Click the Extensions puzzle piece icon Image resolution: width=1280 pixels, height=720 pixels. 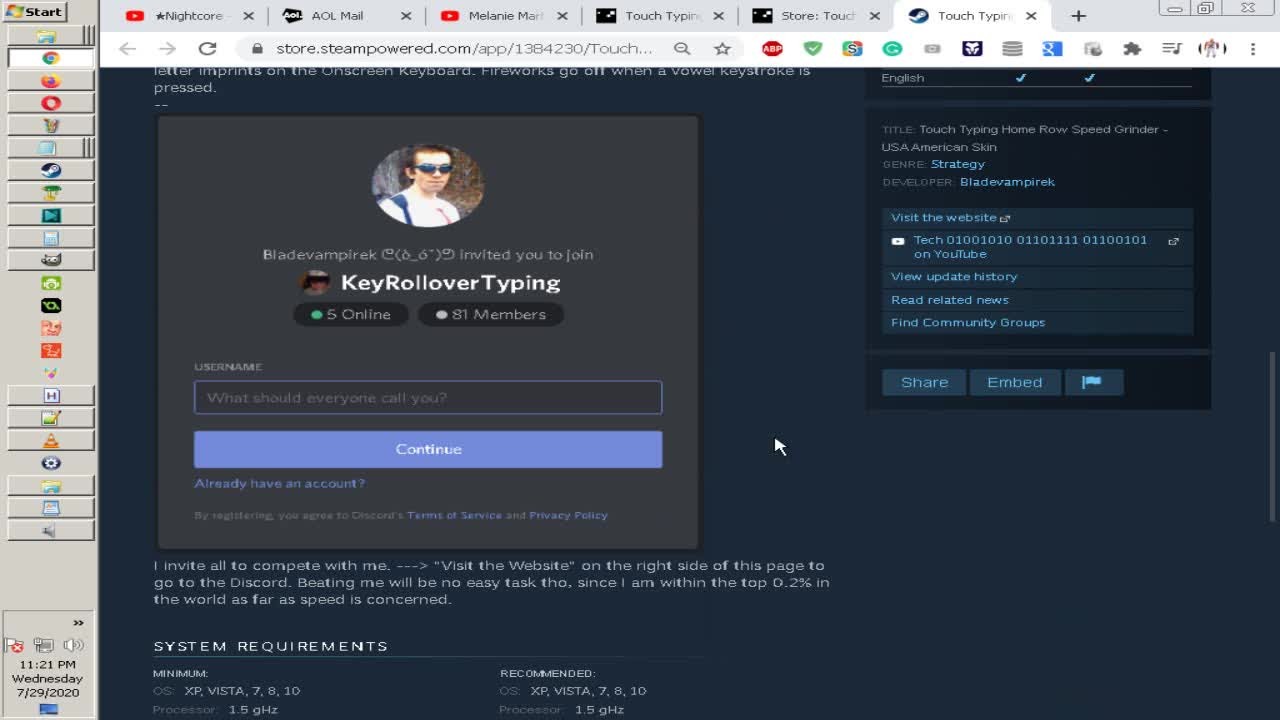point(1132,49)
